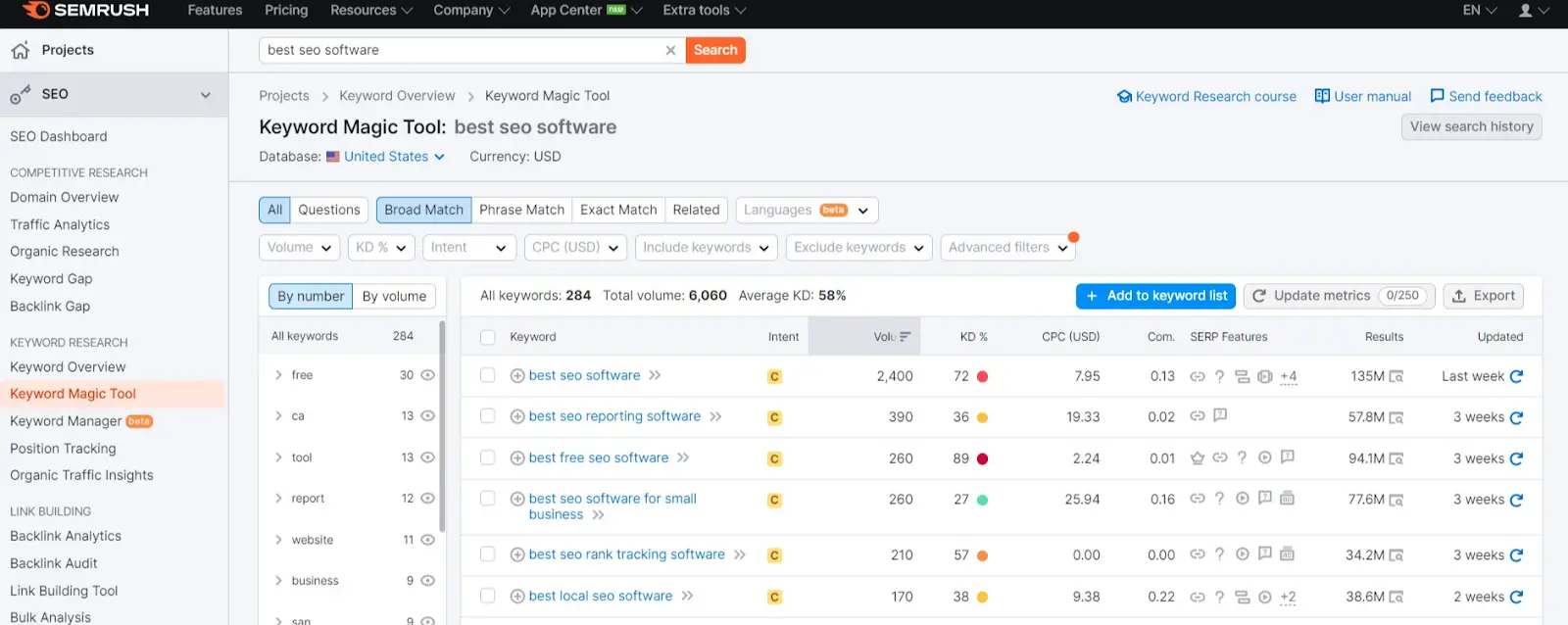Click the keyword groups panel scrollbar
Screen dimensions: 1568x625
442,426
